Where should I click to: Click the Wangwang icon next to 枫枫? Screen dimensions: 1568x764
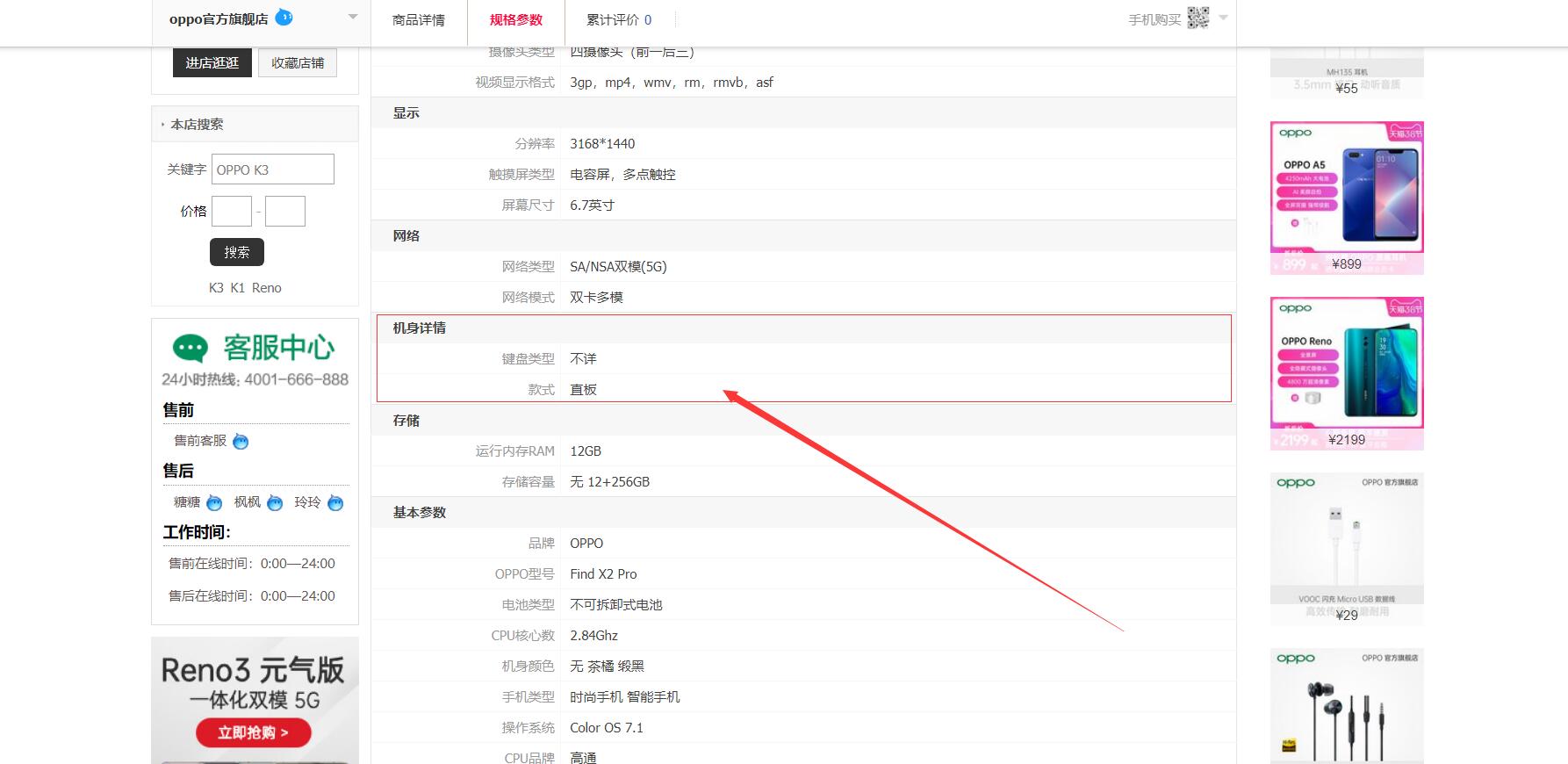pos(275,503)
